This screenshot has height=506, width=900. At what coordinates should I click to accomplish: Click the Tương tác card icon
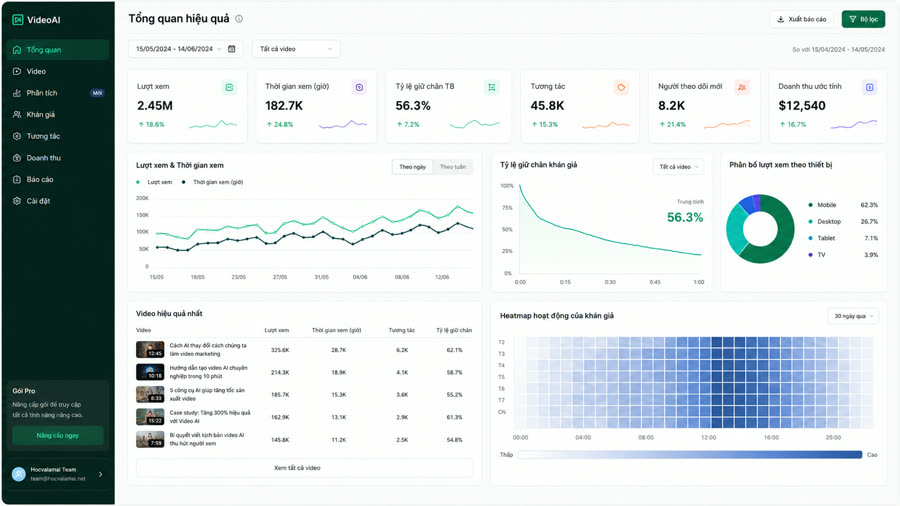pos(621,87)
